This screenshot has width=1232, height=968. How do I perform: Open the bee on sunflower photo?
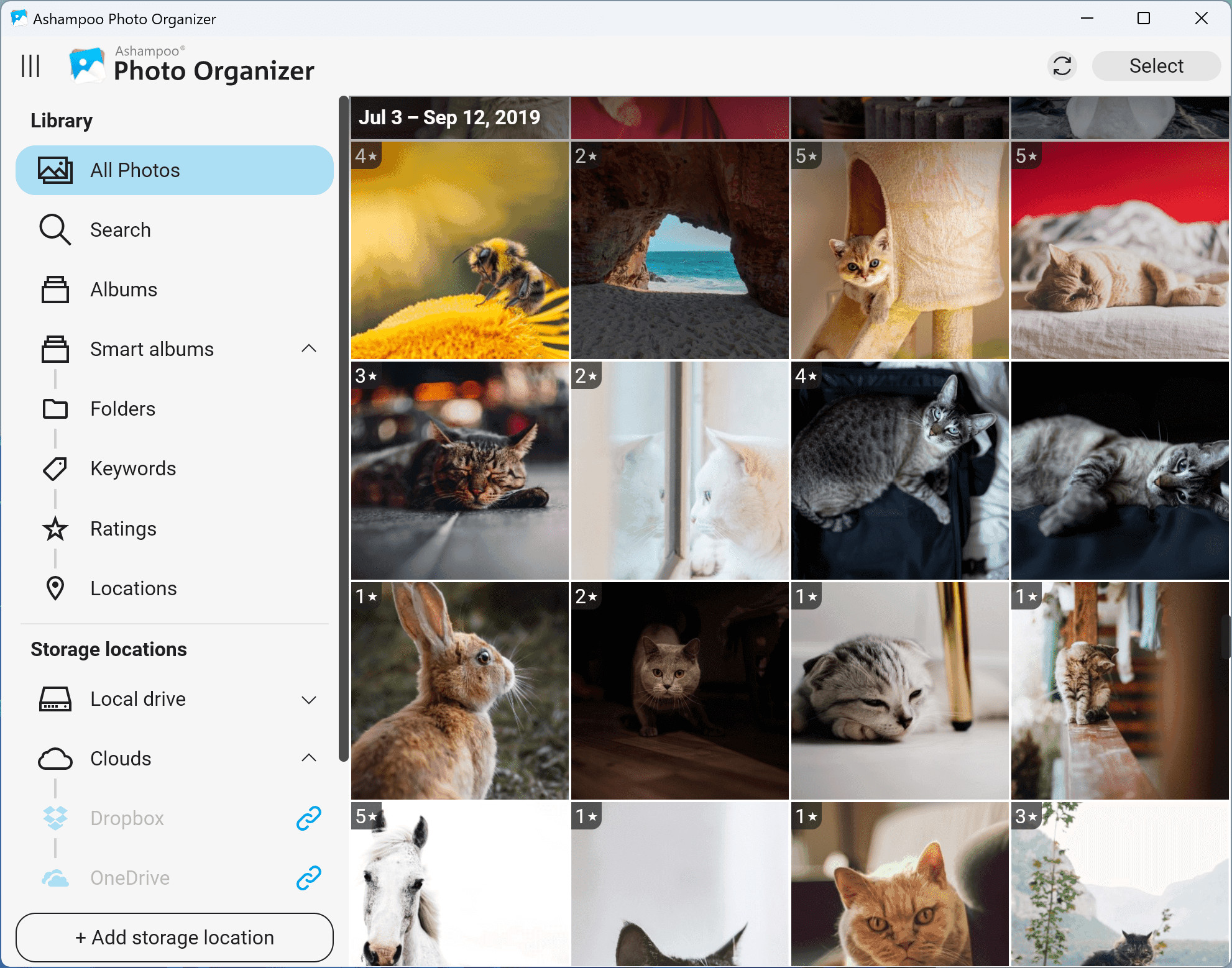460,250
